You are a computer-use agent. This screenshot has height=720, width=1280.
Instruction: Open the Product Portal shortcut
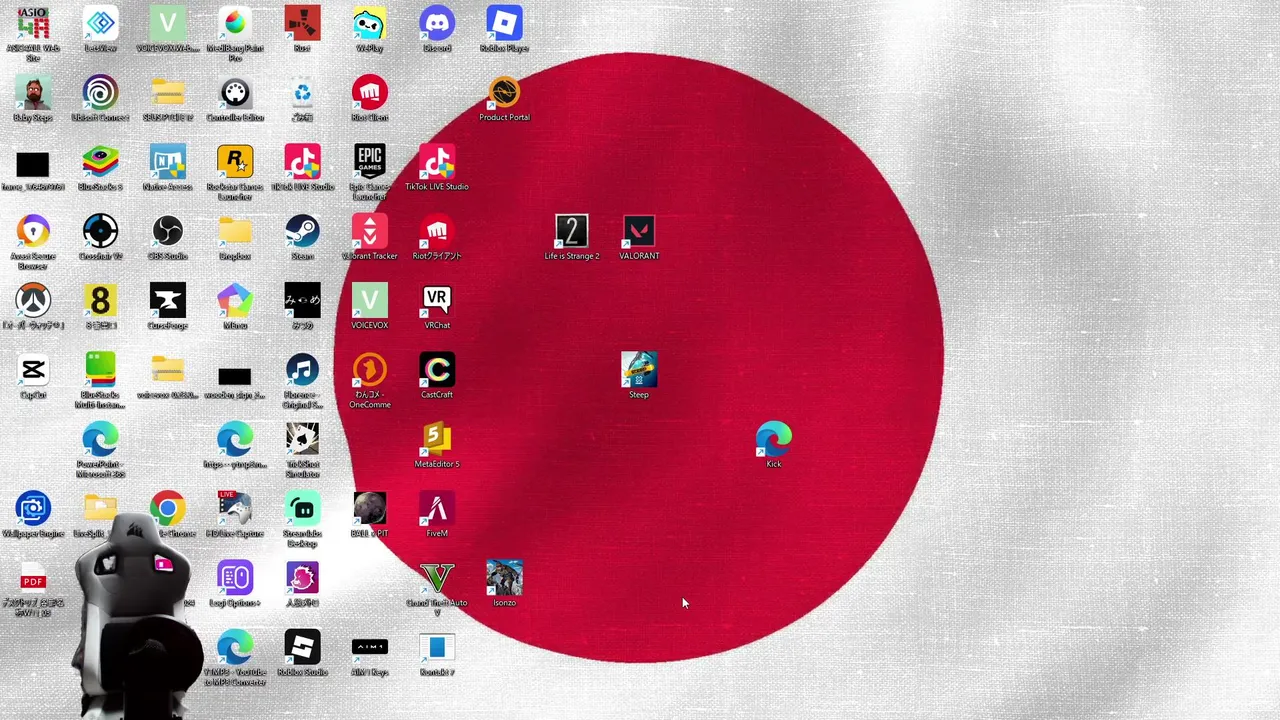tap(504, 93)
